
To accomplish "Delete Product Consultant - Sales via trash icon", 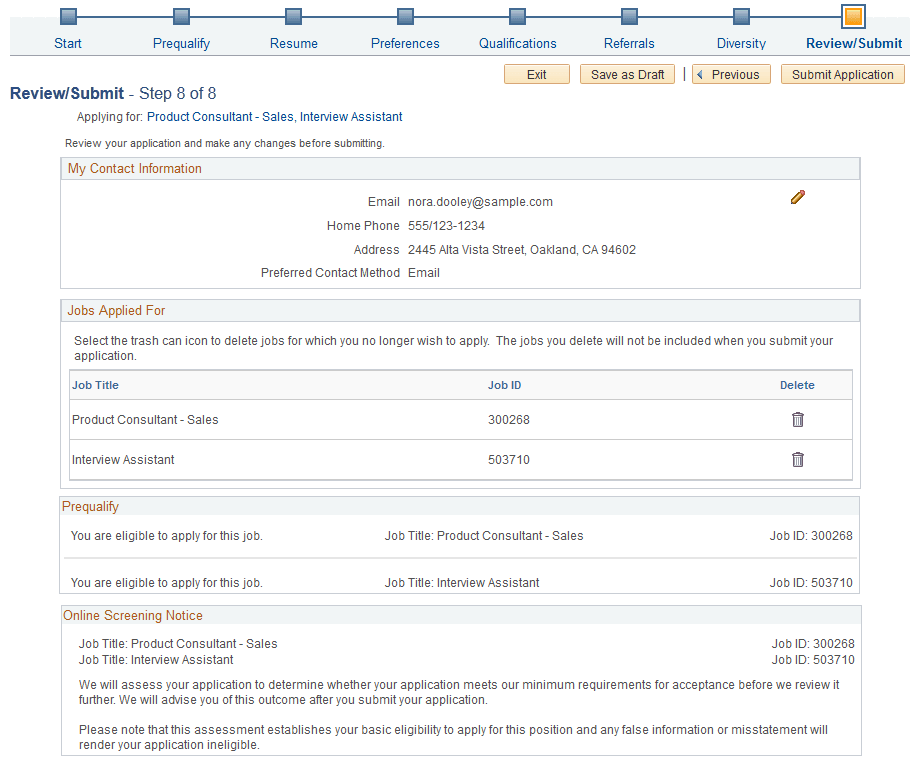I will pyautogui.click(x=797, y=419).
